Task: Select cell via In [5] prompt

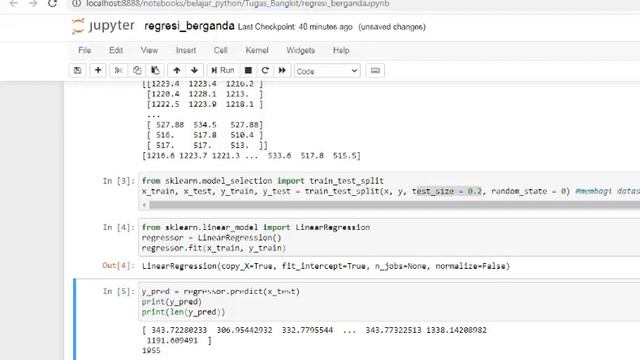Action: [118, 291]
